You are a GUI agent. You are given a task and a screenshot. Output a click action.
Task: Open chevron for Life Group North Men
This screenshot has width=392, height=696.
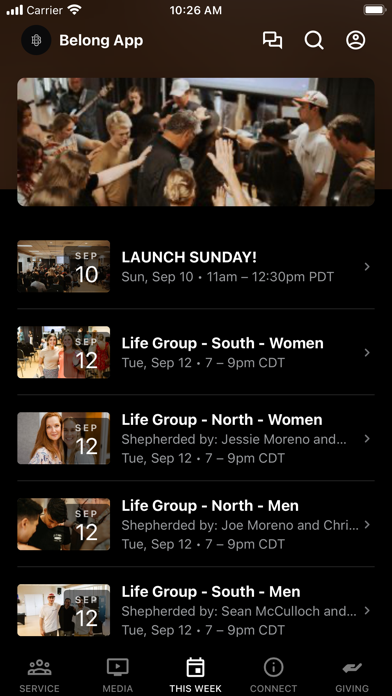click(367, 525)
